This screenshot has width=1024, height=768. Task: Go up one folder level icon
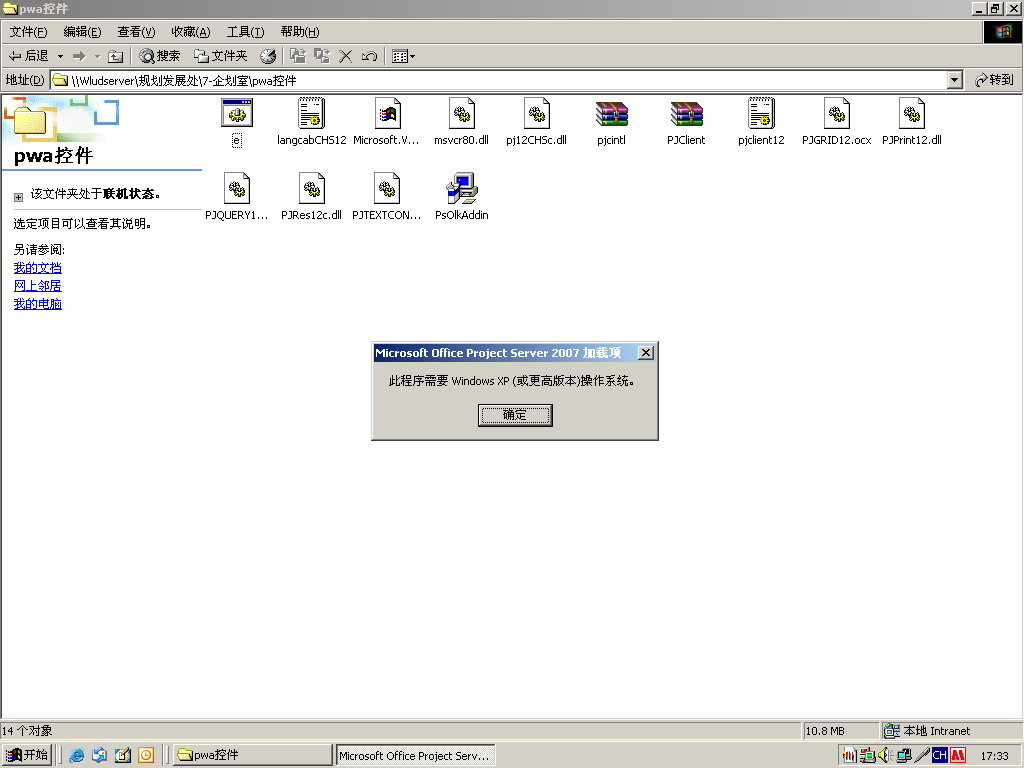116,56
